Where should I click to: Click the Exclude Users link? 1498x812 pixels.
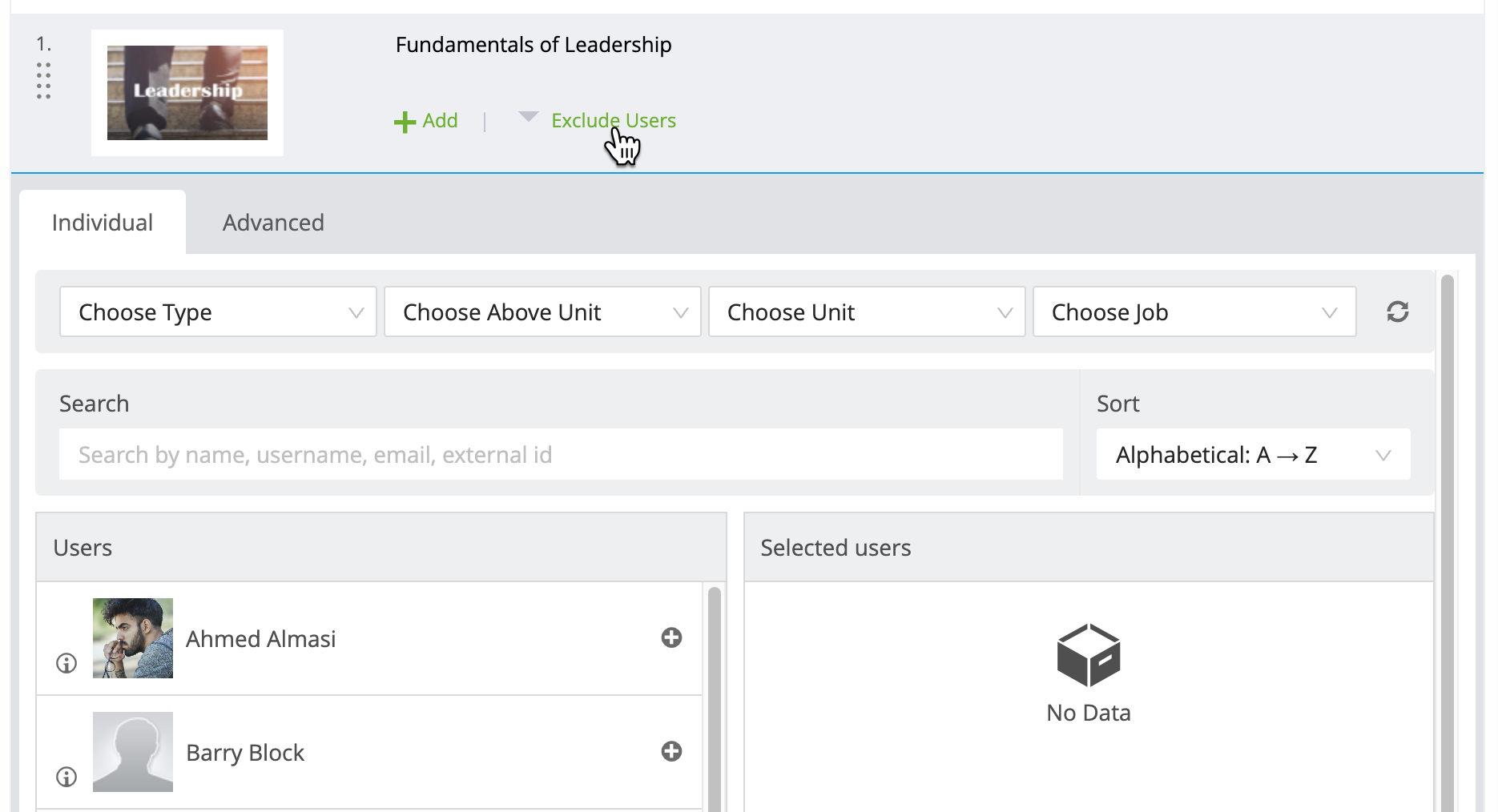tap(613, 120)
